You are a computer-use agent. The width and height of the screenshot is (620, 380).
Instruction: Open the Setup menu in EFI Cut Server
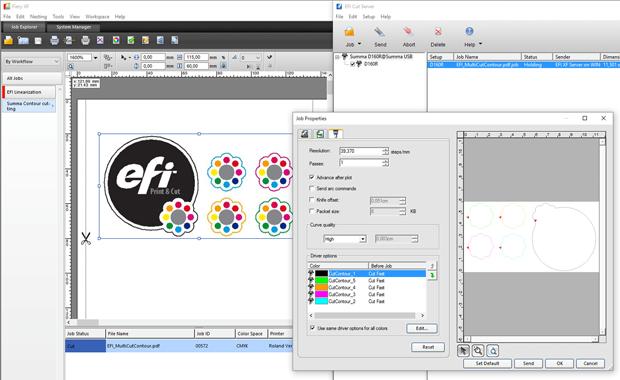pyautogui.click(x=369, y=17)
